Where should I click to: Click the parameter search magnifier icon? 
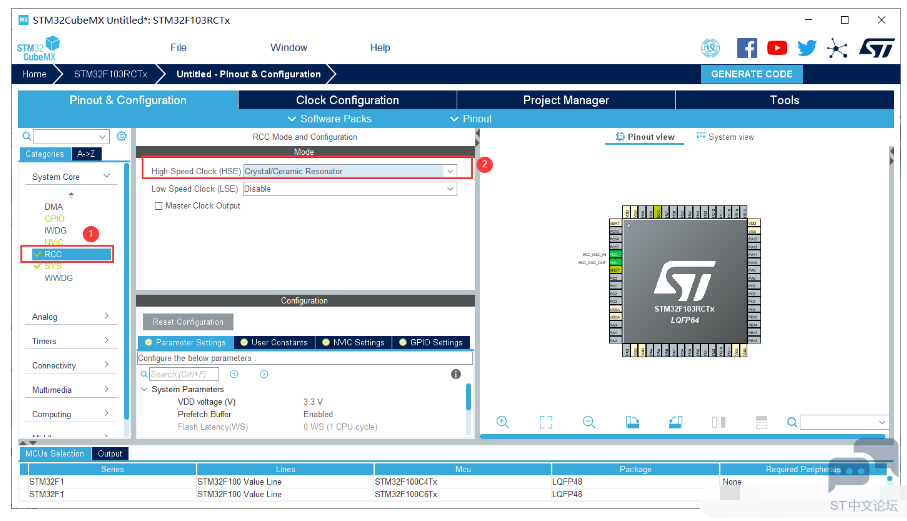(144, 374)
